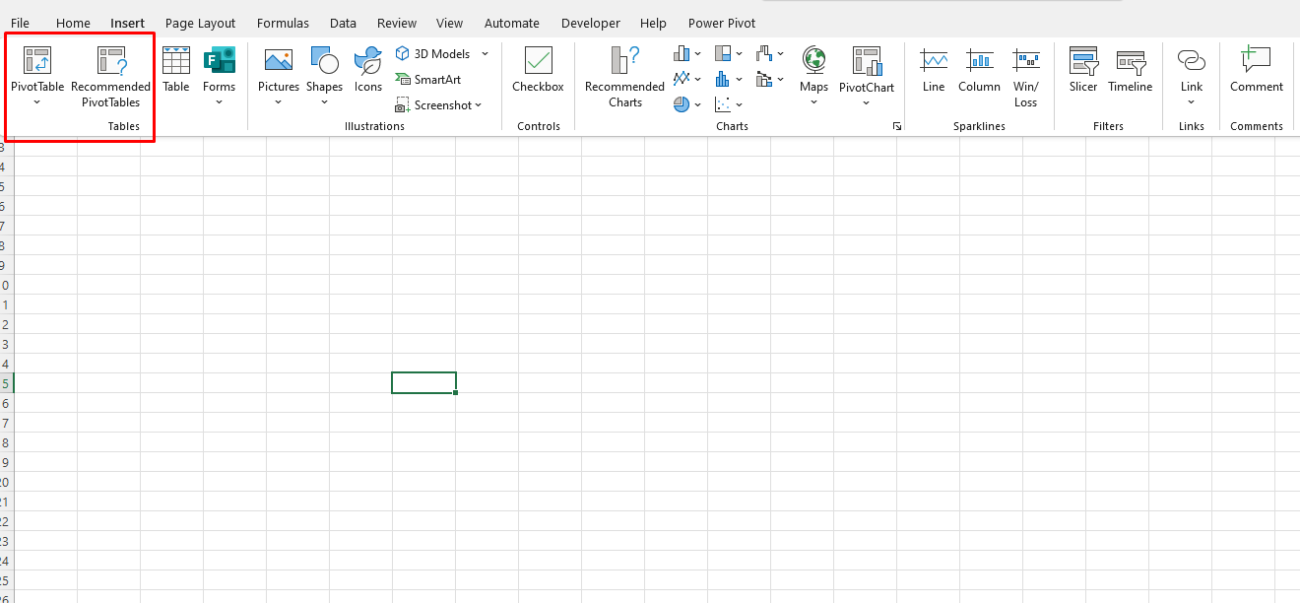Image resolution: width=1300 pixels, height=603 pixels.
Task: Select the active Insert tab
Action: click(x=127, y=23)
